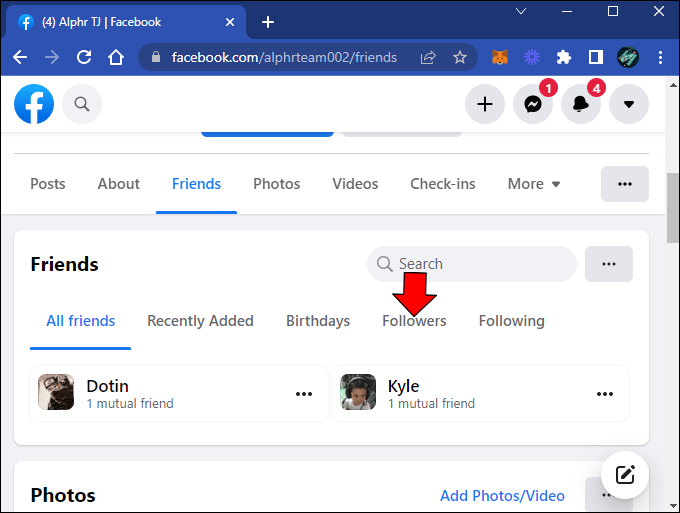The image size is (680, 513).
Task: Click the friends Search field
Action: [x=472, y=264]
